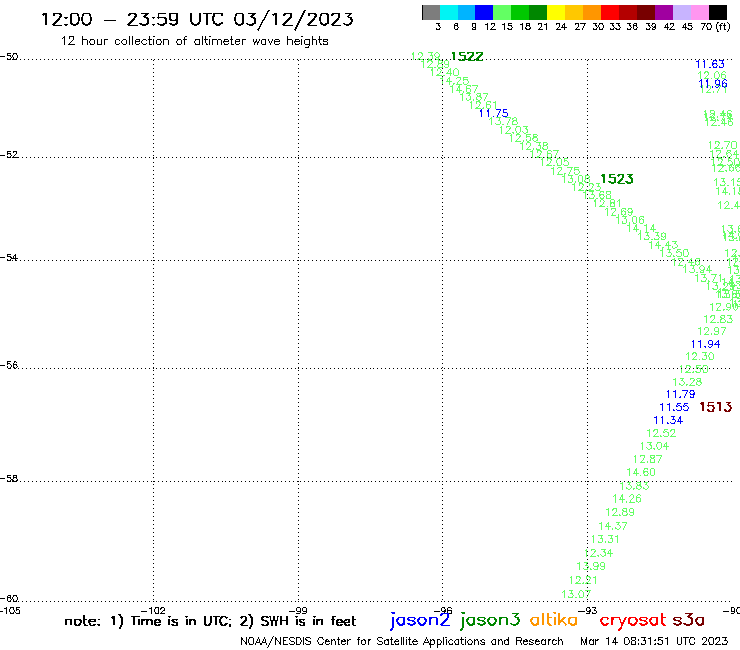This screenshot has width=740, height=650.
Task: Click the blue 11.55 reading
Action: (674, 407)
